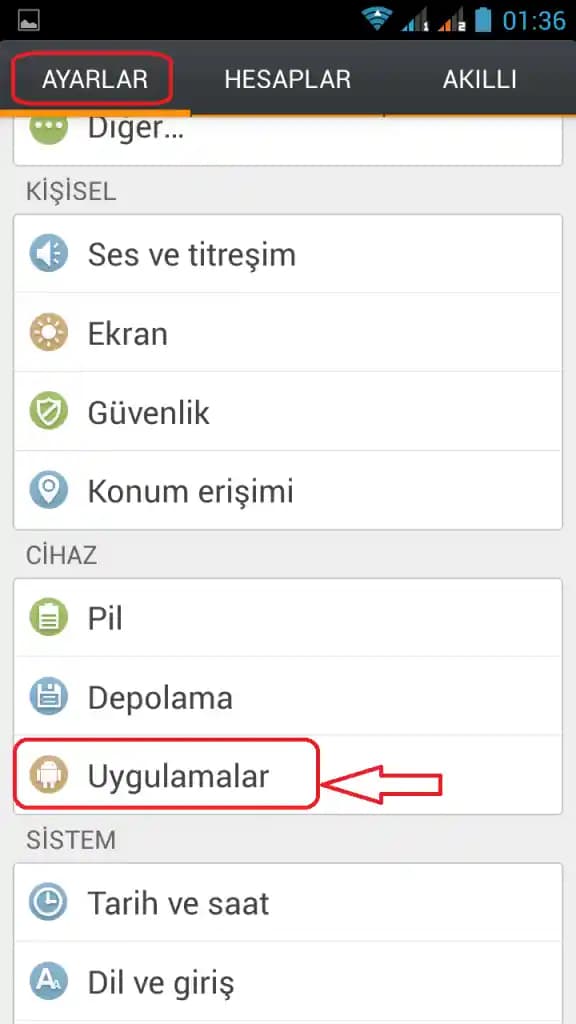Click the green shield icon for Güvenlik
This screenshot has width=576, height=1024.
49,412
